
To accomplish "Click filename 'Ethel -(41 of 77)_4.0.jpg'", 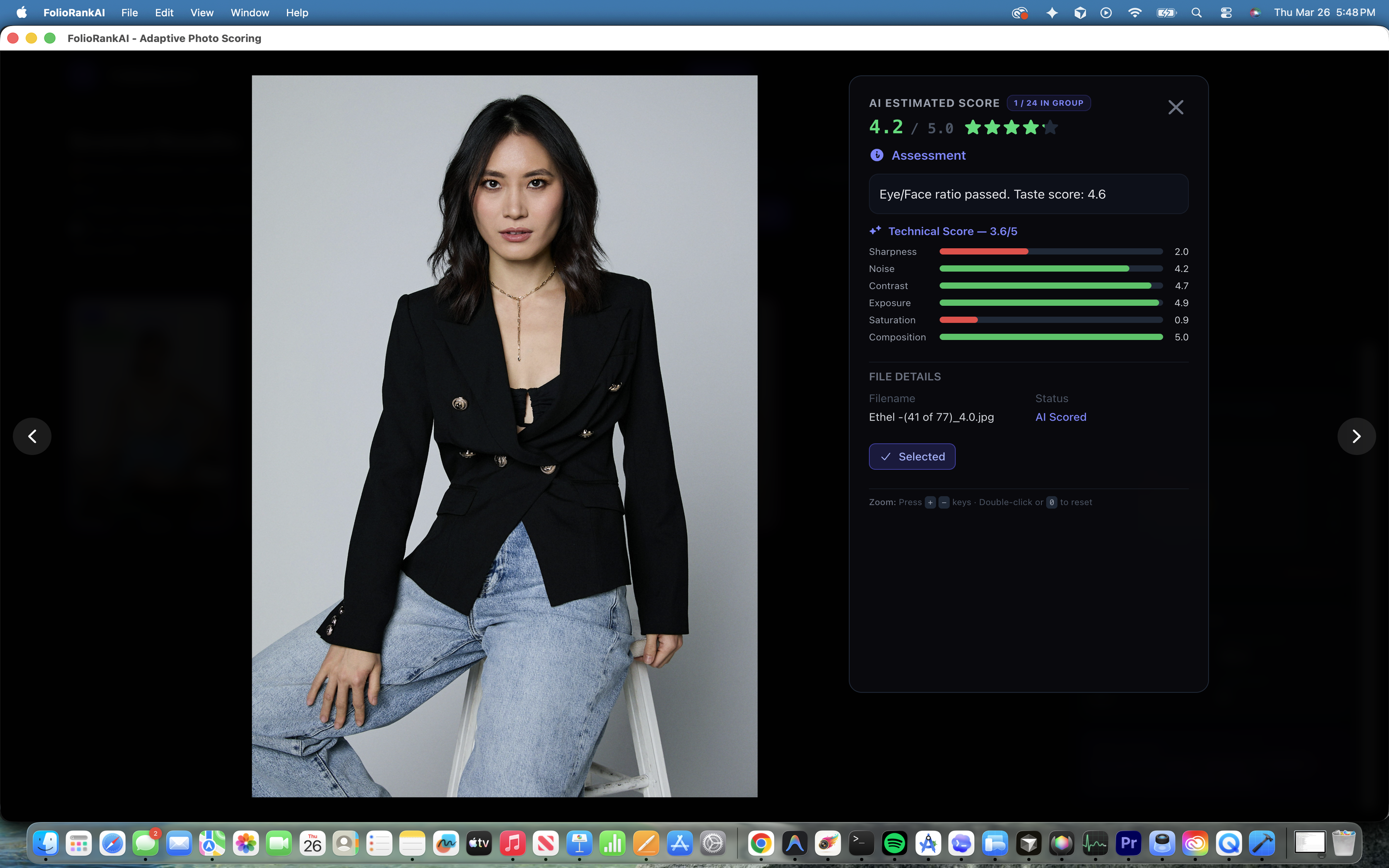I will (x=931, y=417).
